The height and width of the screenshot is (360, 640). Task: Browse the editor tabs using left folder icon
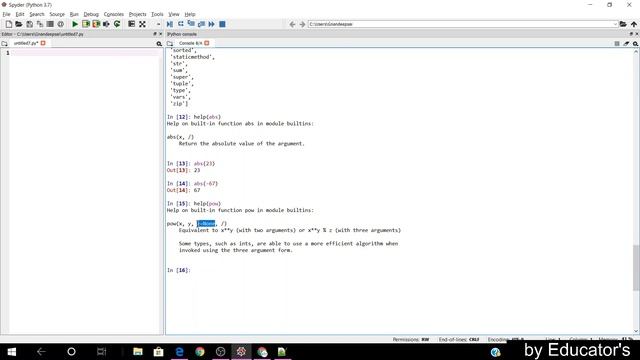4,43
